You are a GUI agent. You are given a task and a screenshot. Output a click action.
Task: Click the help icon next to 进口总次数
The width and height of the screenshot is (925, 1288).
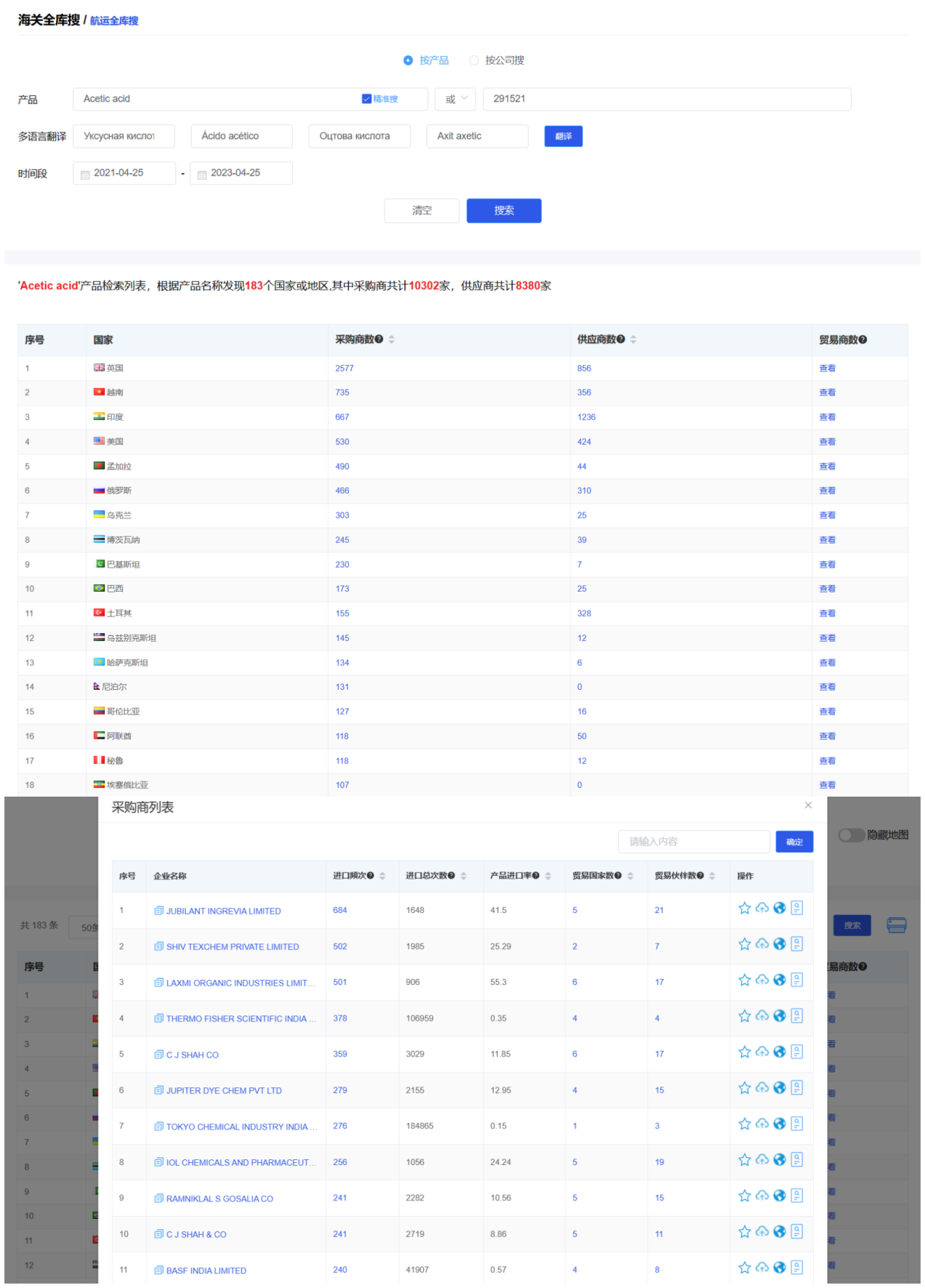(451, 877)
